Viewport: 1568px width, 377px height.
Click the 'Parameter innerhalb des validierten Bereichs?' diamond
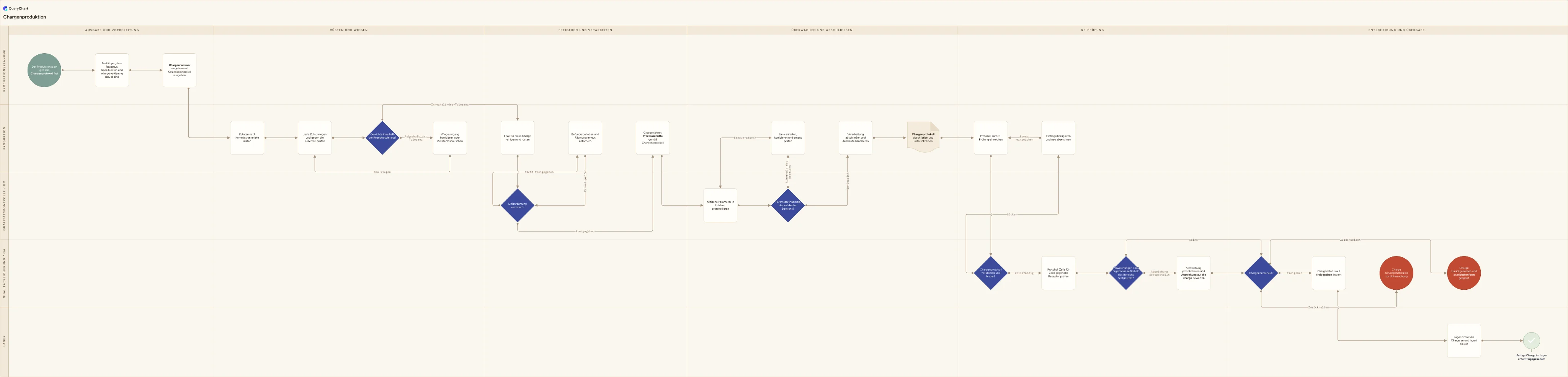pos(788,205)
